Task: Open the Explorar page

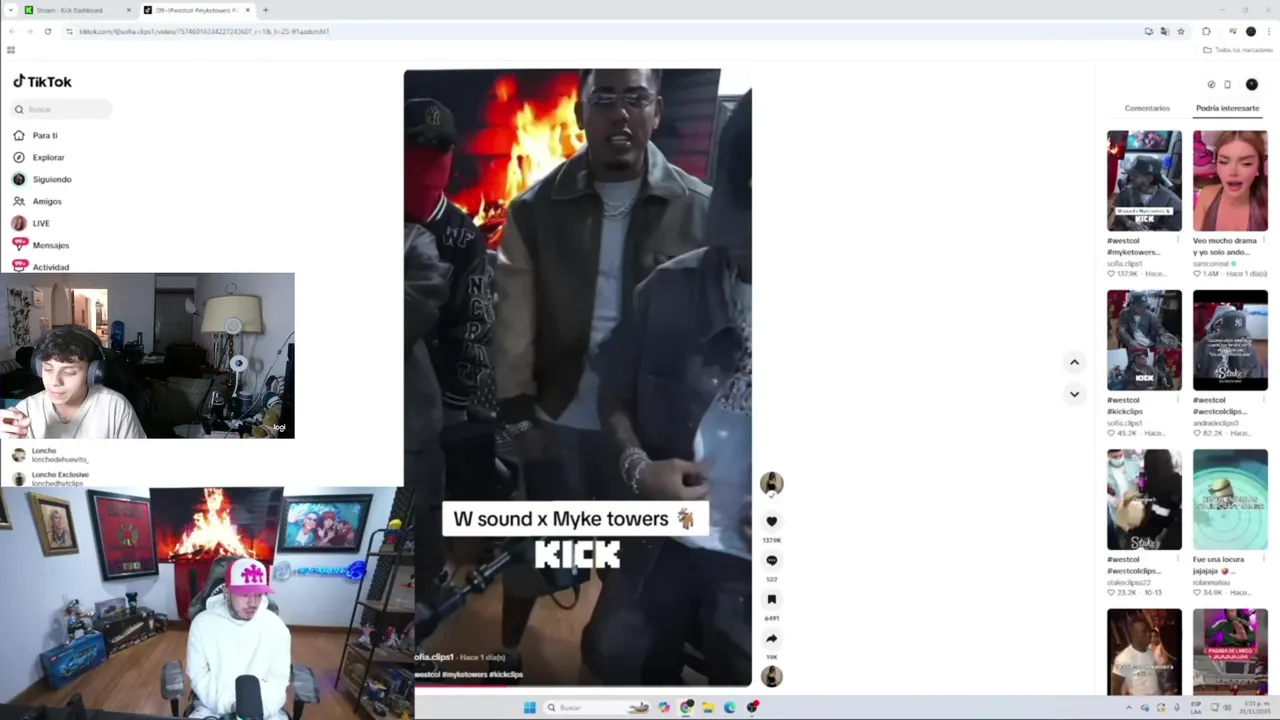Action: (x=39, y=157)
